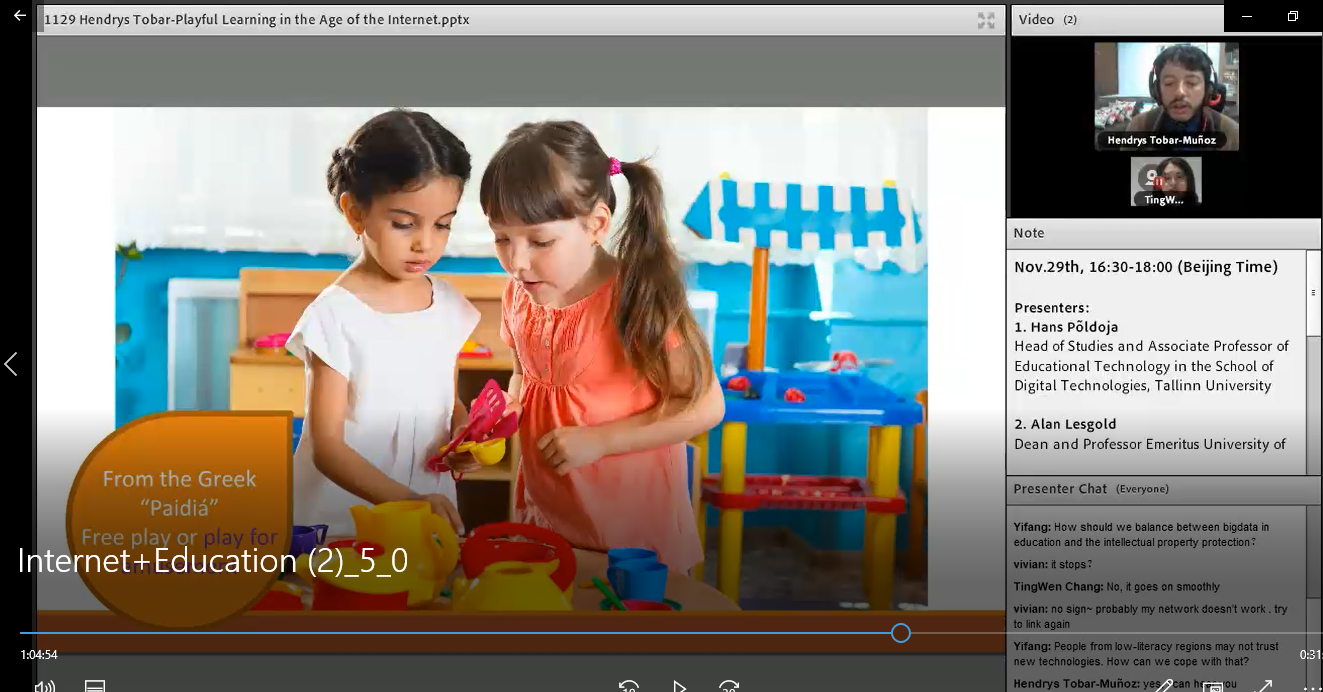This screenshot has width=1323, height=692.
Task: Click the Note panel scrollbar
Action: [x=1313, y=293]
